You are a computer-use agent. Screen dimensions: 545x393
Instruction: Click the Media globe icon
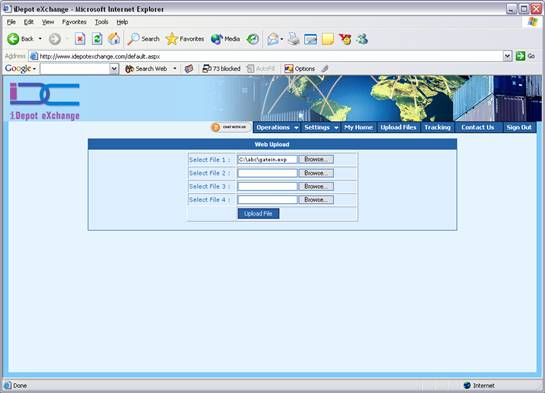point(217,39)
